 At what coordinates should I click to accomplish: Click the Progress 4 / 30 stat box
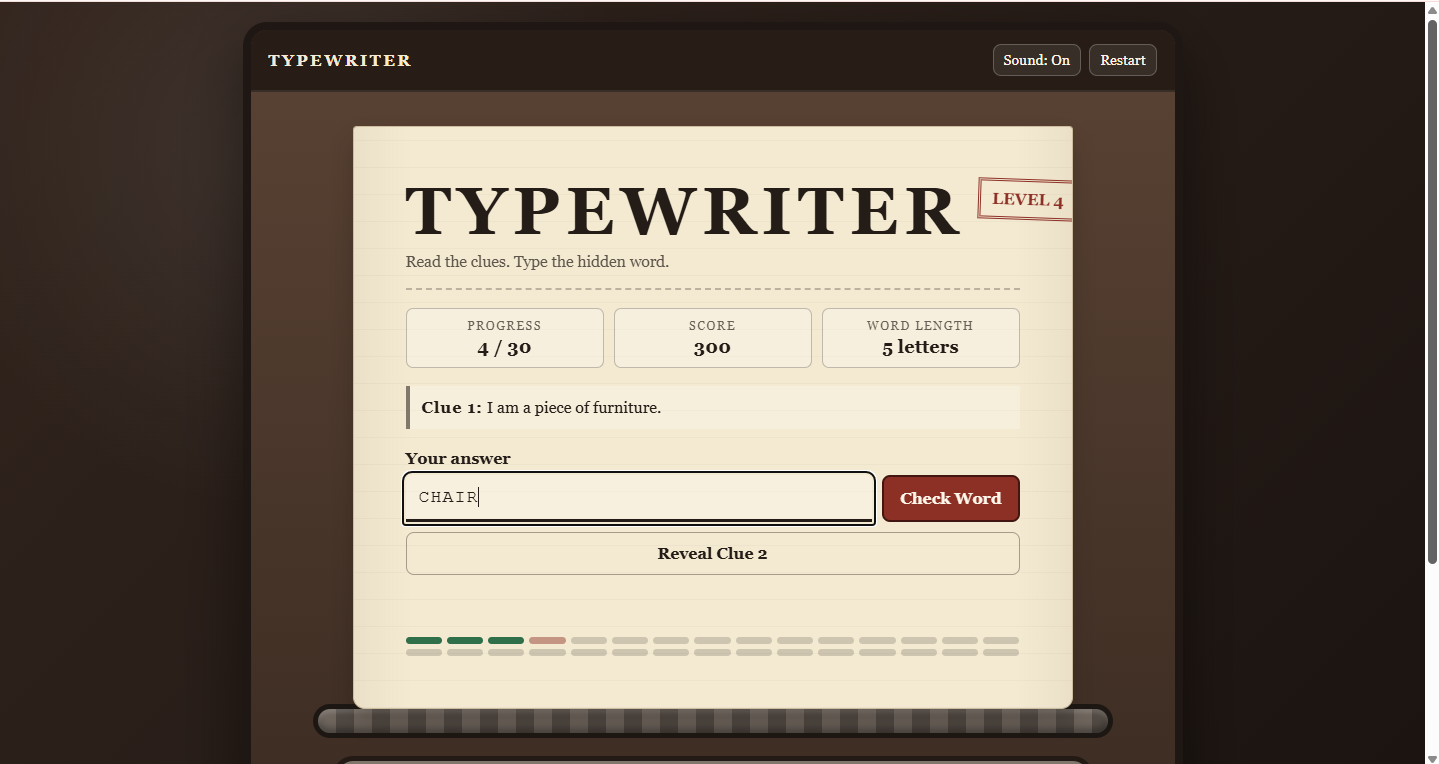click(x=505, y=338)
